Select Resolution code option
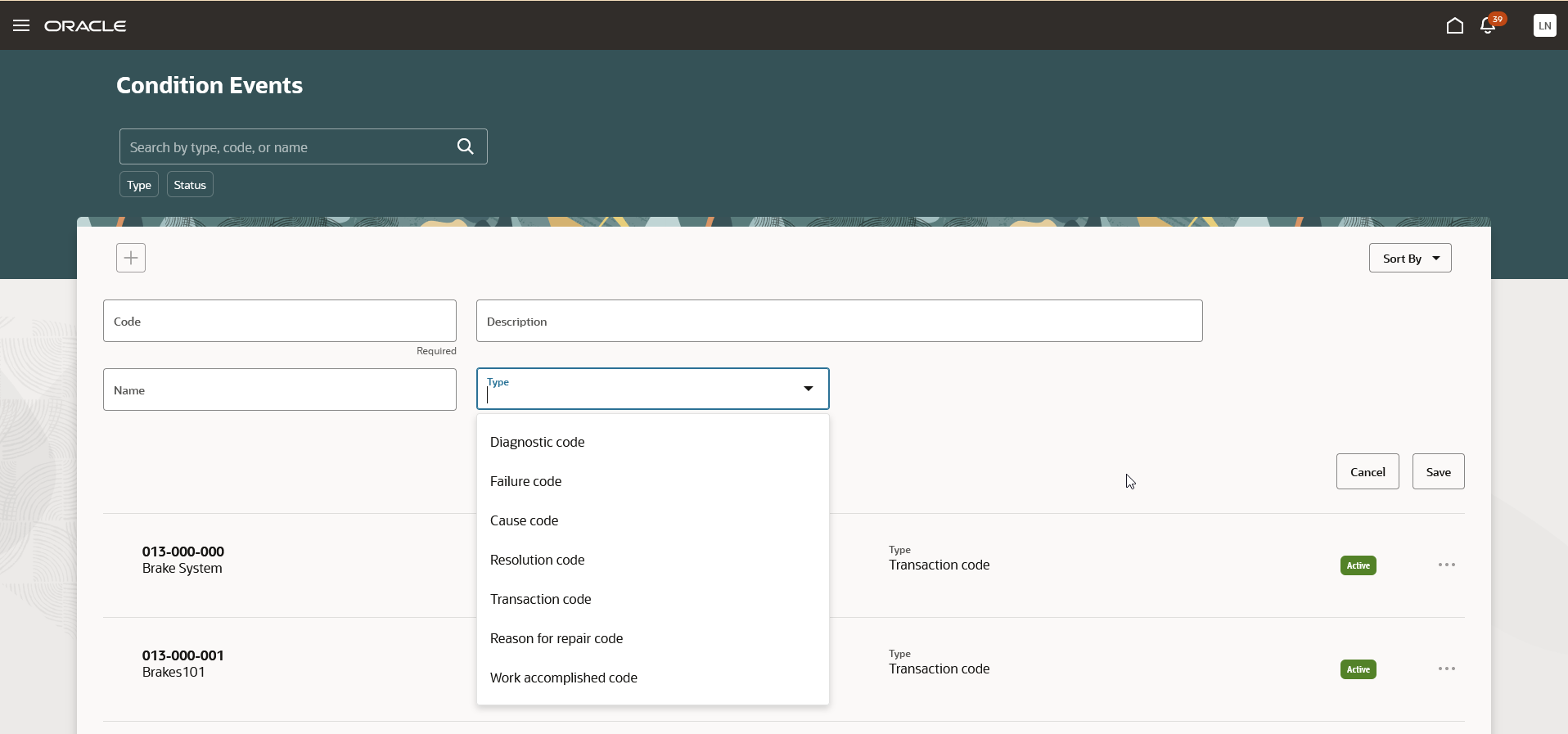This screenshot has height=734, width=1568. (653, 560)
